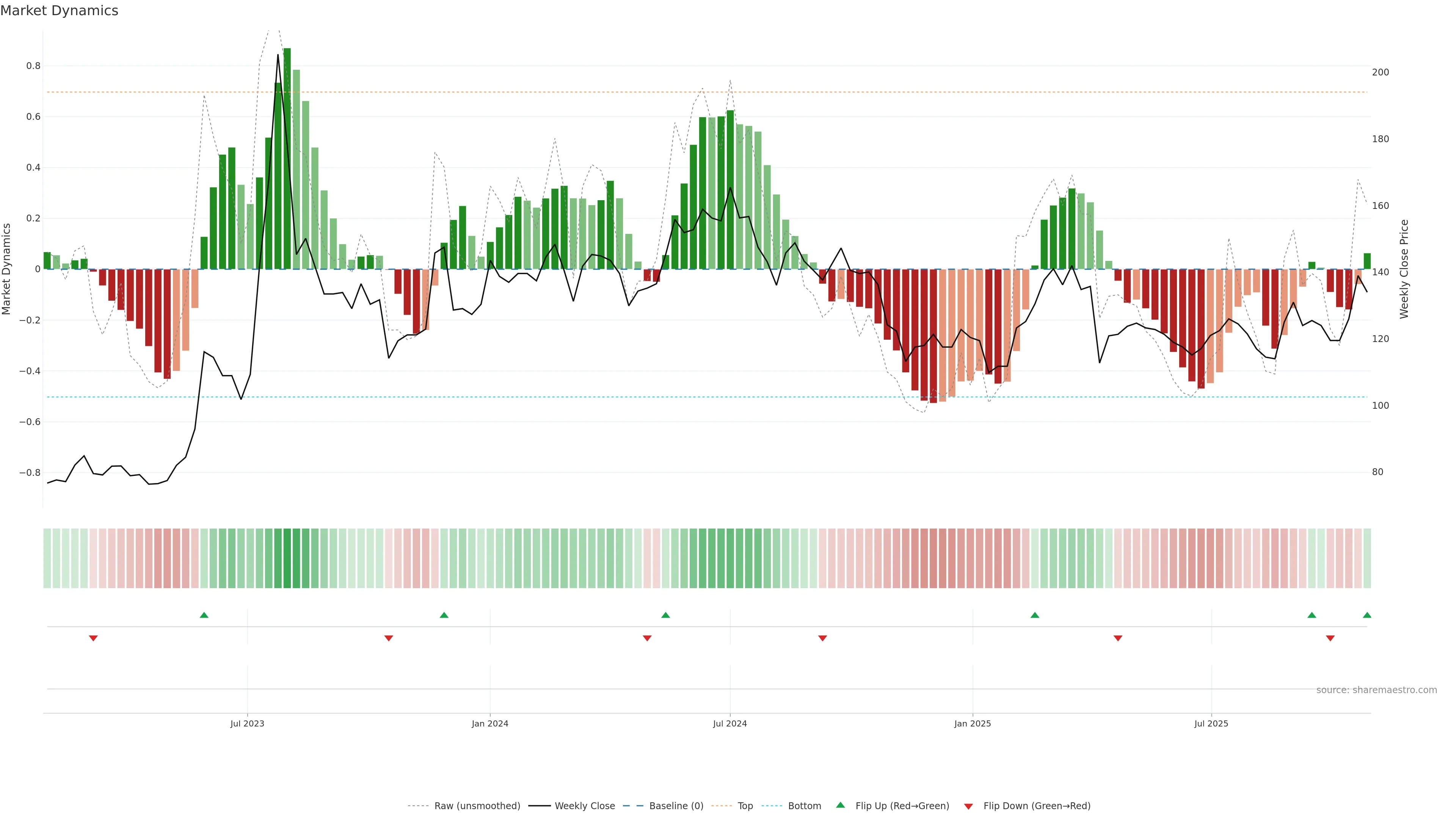This screenshot has height=819, width=1456.
Task: Click the Flip Up green triangle legend icon
Action: pos(841,805)
